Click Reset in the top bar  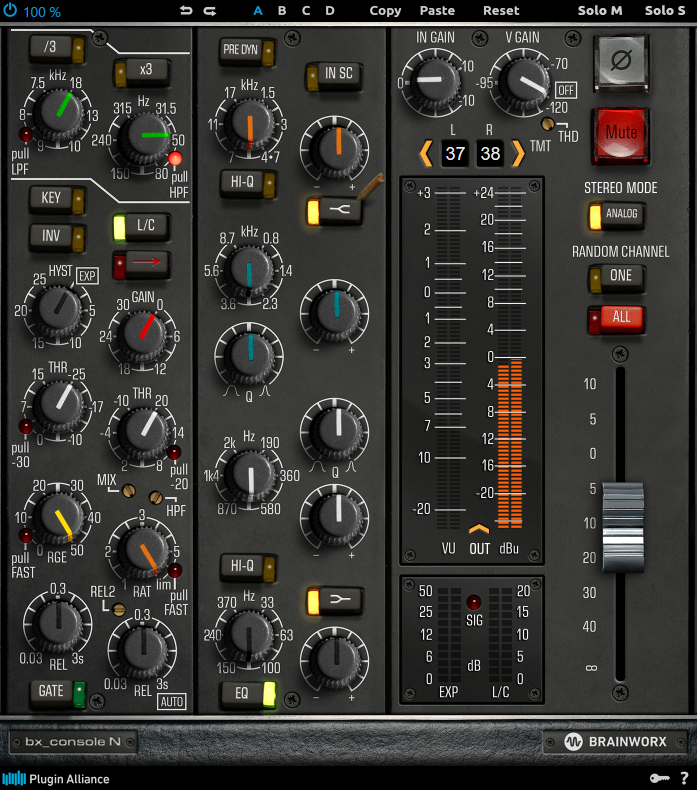[x=501, y=11]
